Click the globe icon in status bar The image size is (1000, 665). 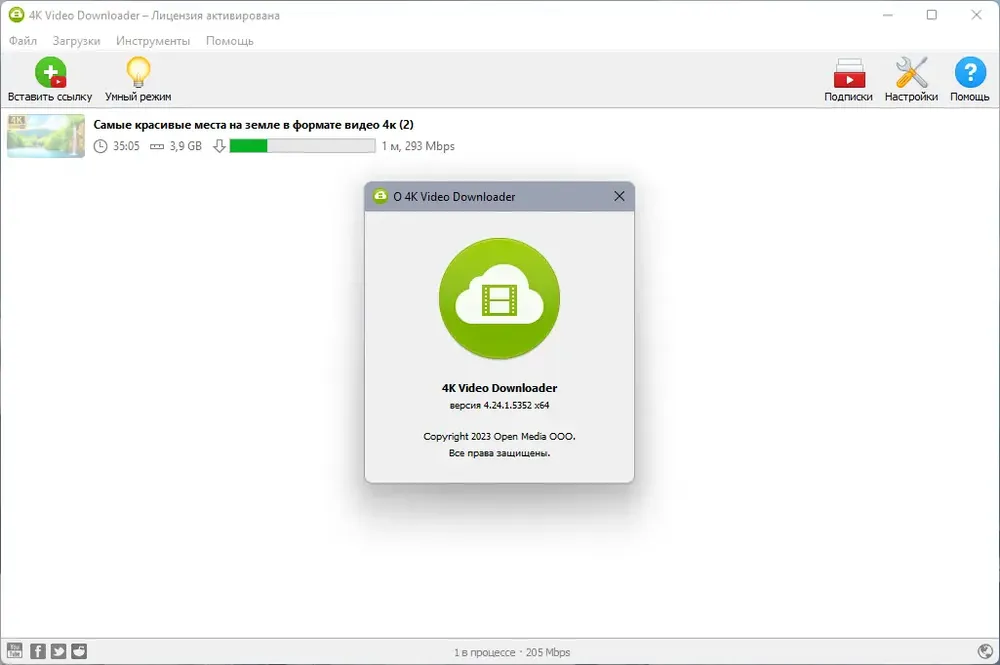[985, 651]
